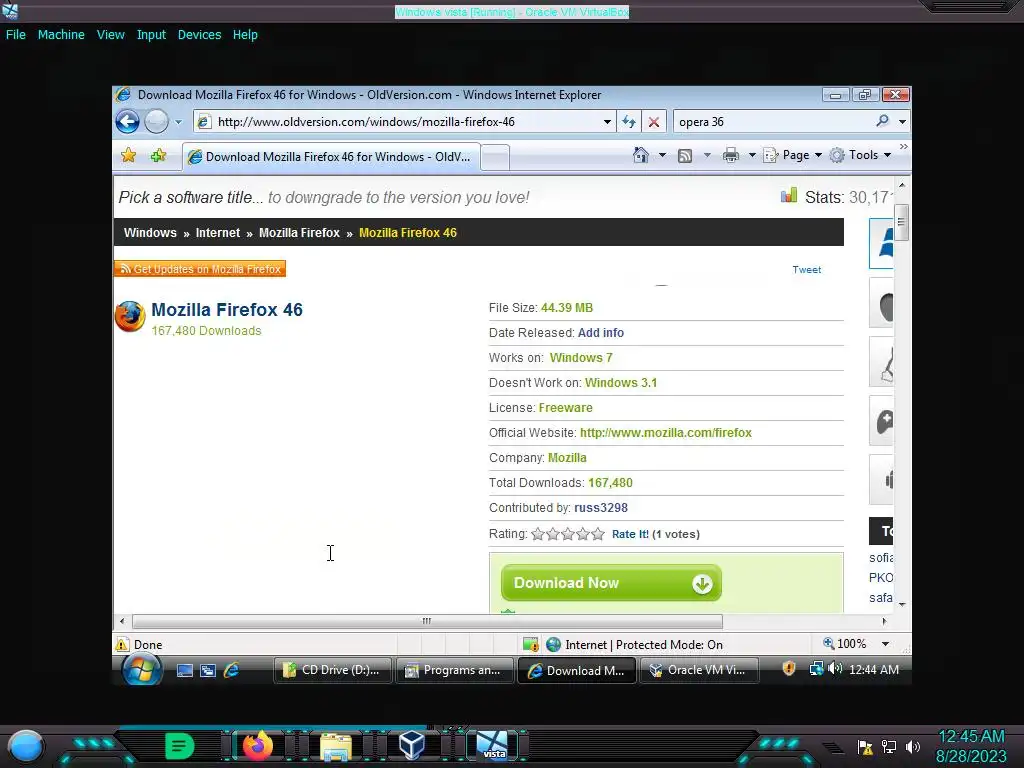Stop loading with red X icon
1024x768 pixels.
[654, 121]
